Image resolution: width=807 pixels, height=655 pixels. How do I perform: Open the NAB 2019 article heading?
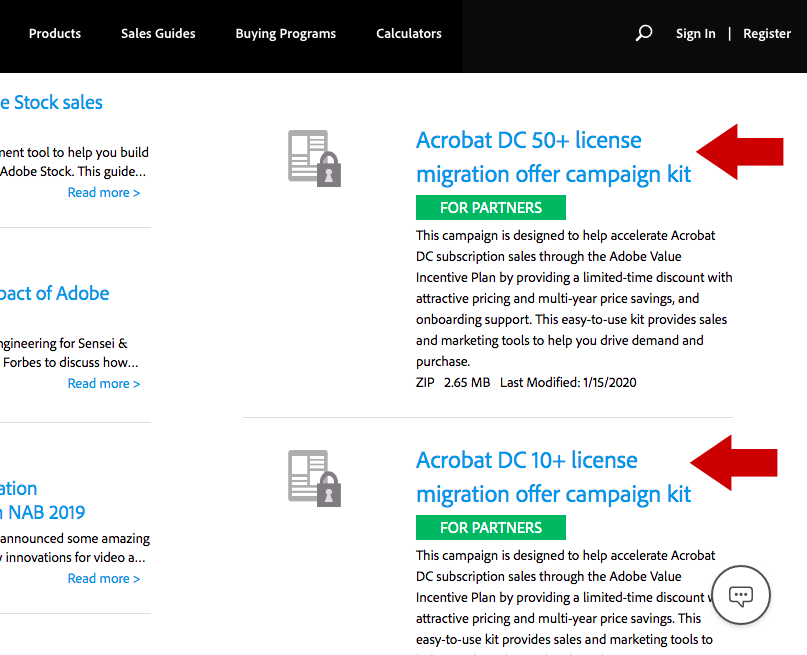point(43,500)
